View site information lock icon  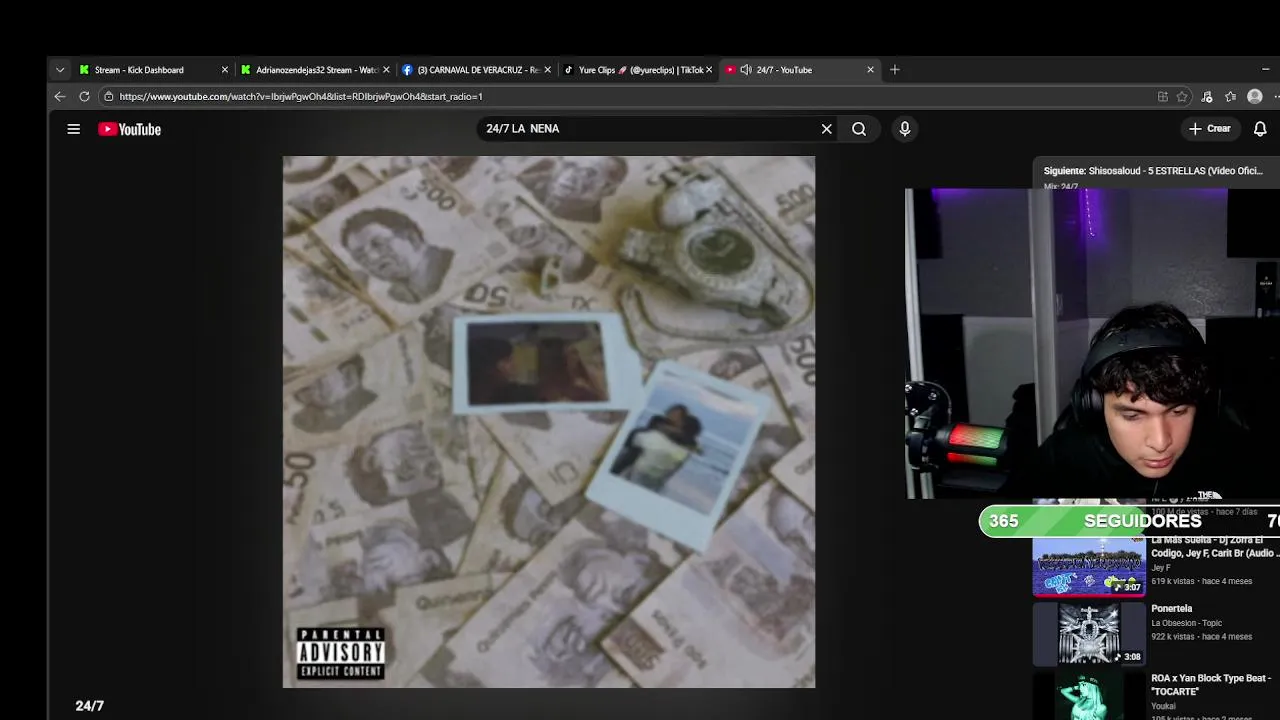coord(108,97)
